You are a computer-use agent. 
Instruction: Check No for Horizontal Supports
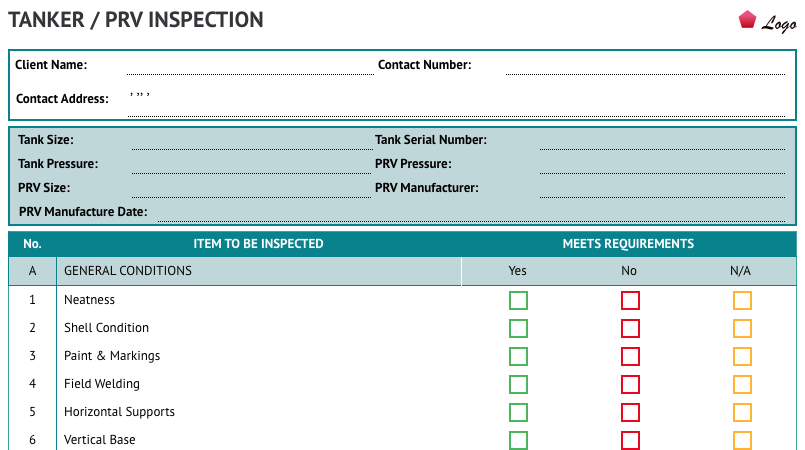[630, 413]
